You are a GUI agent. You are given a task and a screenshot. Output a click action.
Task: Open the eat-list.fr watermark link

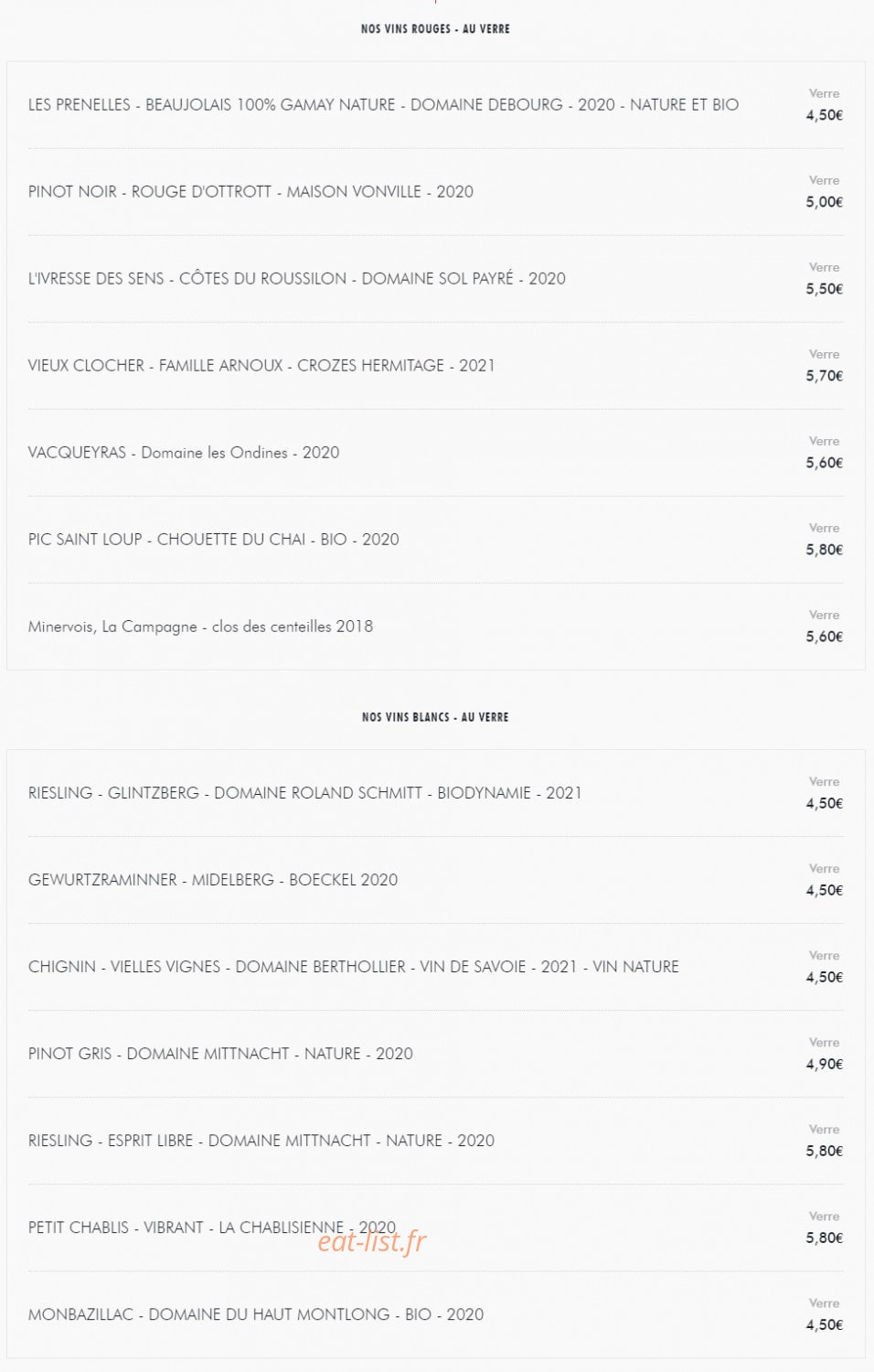[372, 1241]
